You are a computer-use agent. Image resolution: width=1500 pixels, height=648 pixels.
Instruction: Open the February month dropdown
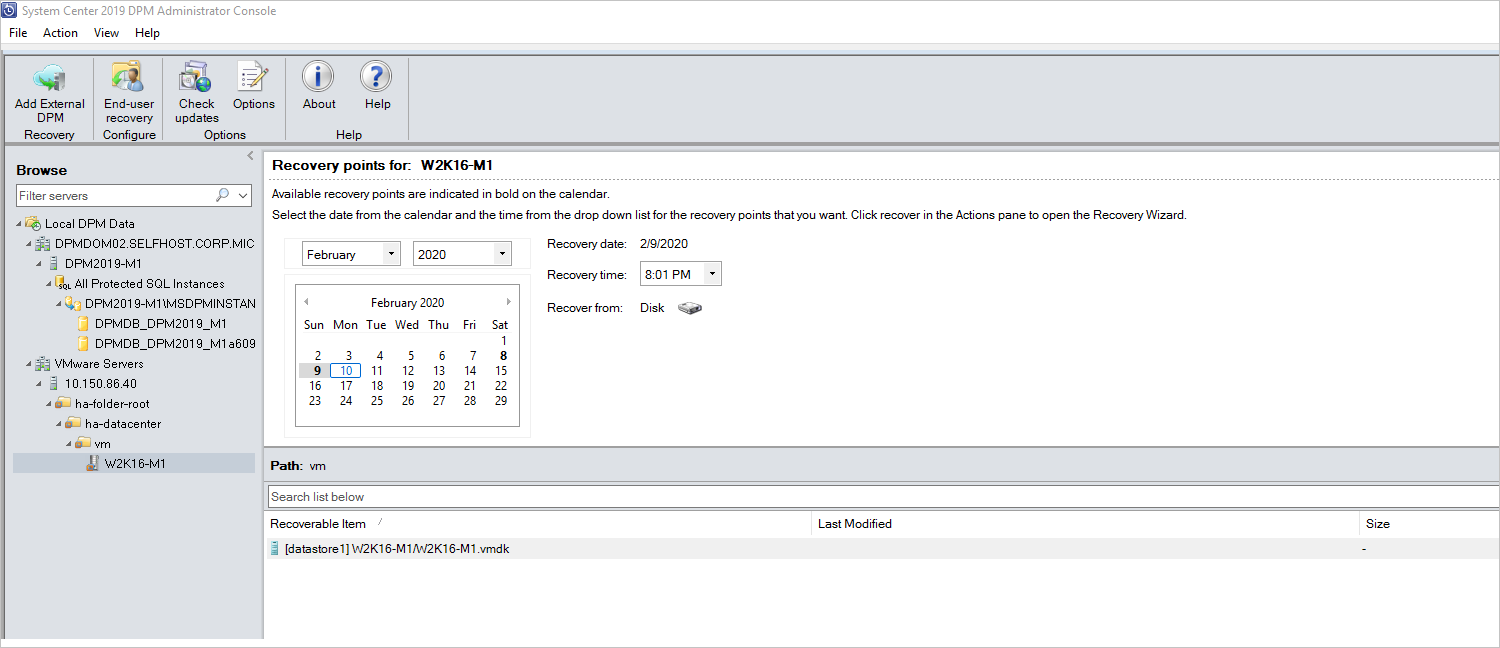pos(390,253)
